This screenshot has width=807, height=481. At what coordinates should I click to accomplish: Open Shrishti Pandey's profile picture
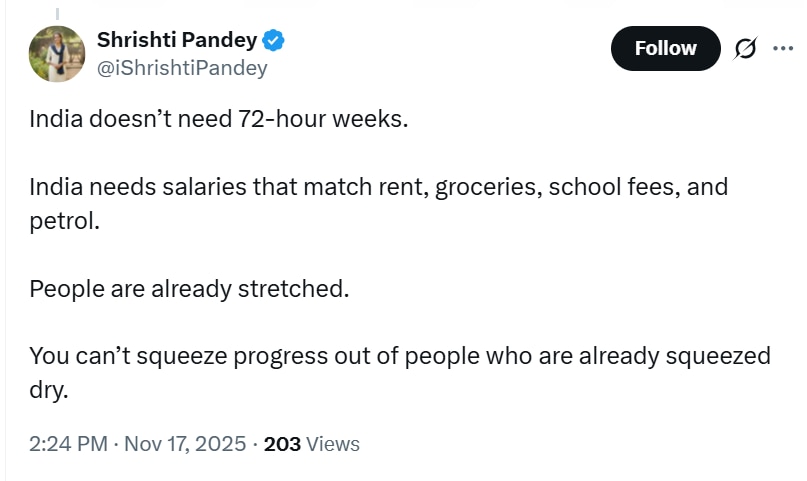tap(58, 54)
